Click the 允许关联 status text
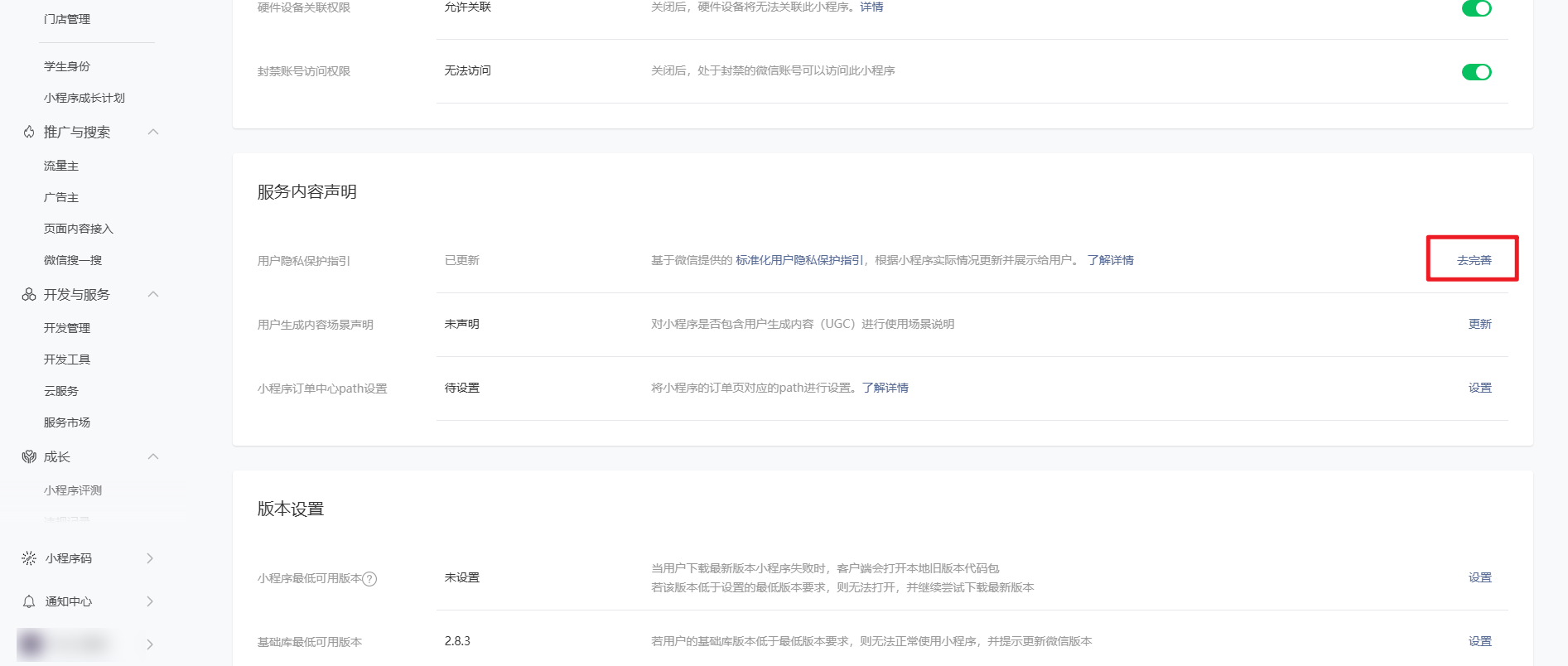Screen dimensions: 1568x666 (468, 7)
